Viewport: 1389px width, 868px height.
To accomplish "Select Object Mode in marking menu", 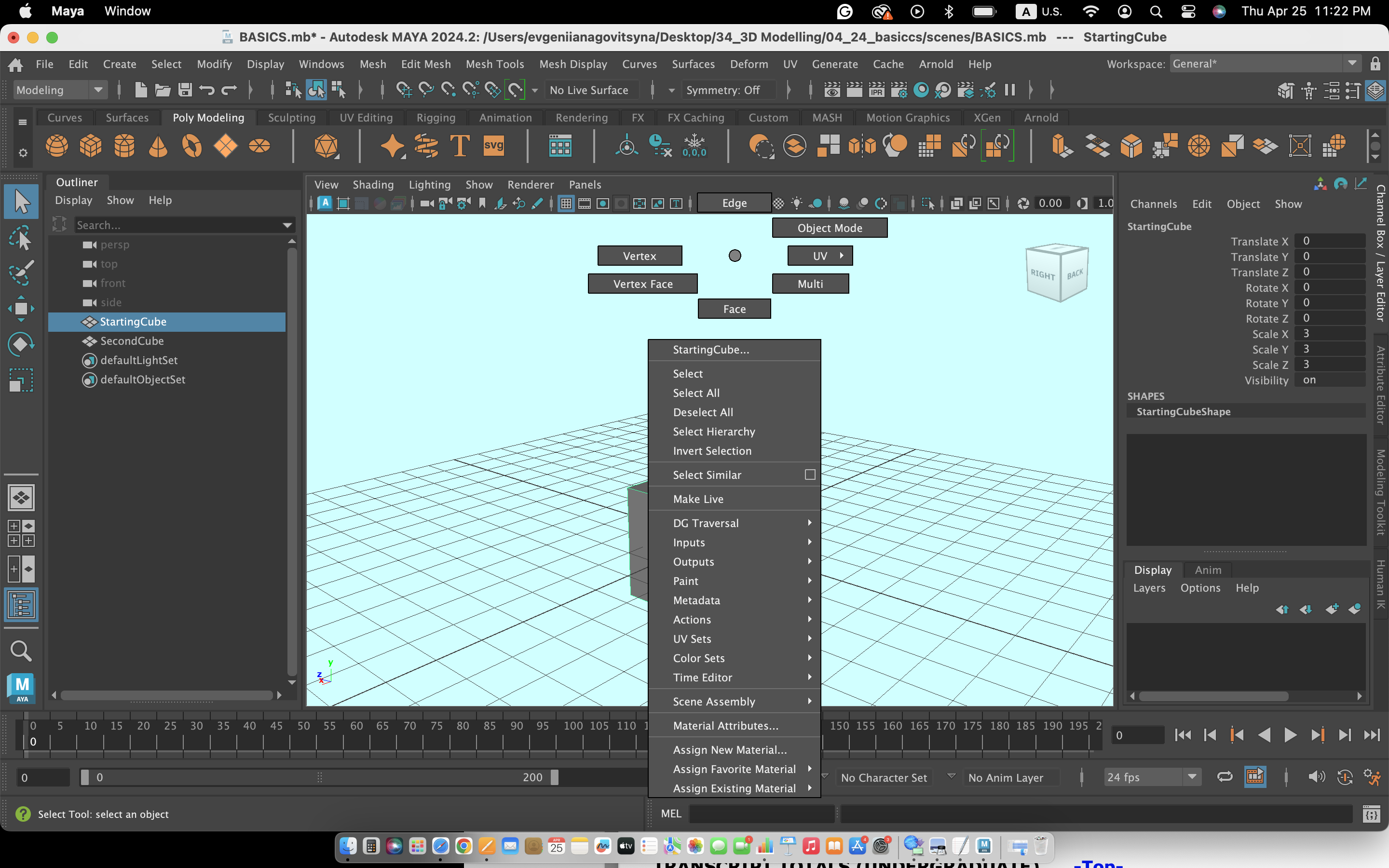I will pyautogui.click(x=830, y=228).
